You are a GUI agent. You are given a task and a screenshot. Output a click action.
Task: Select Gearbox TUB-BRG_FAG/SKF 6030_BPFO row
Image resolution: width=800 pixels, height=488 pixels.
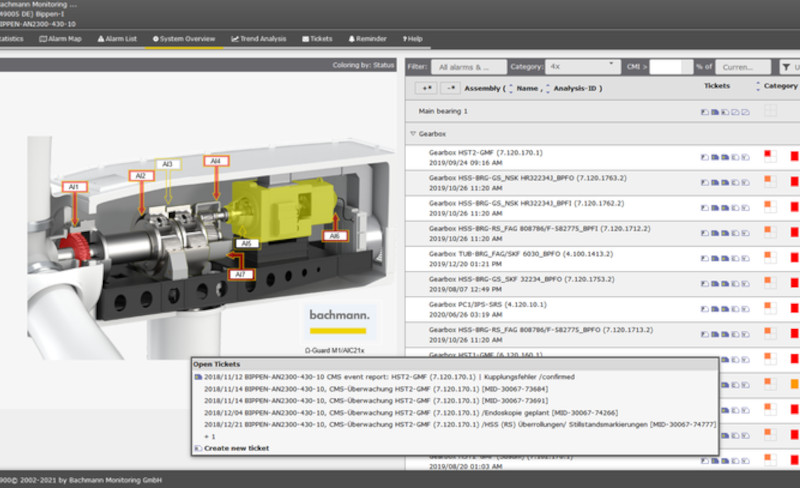603,259
